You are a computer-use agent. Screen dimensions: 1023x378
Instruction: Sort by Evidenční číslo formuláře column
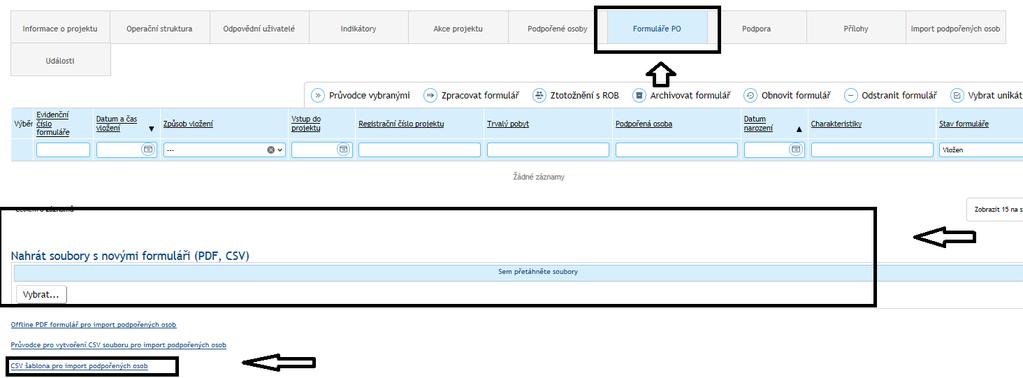click(53, 123)
